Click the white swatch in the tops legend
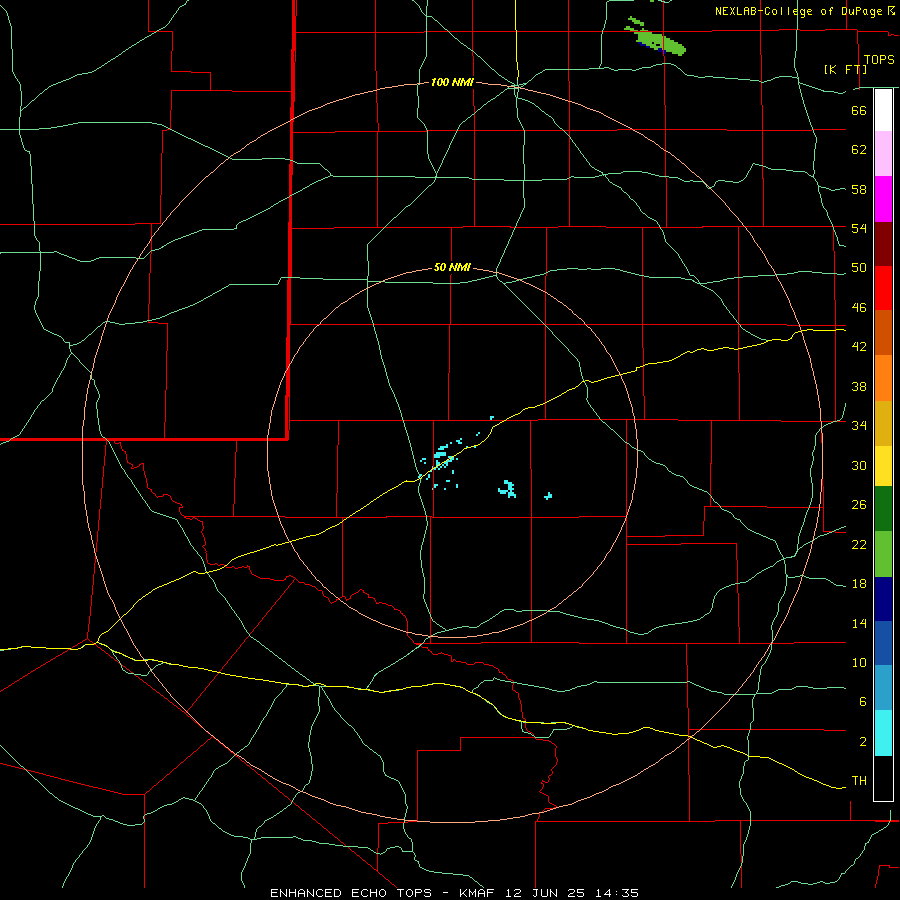 click(883, 110)
